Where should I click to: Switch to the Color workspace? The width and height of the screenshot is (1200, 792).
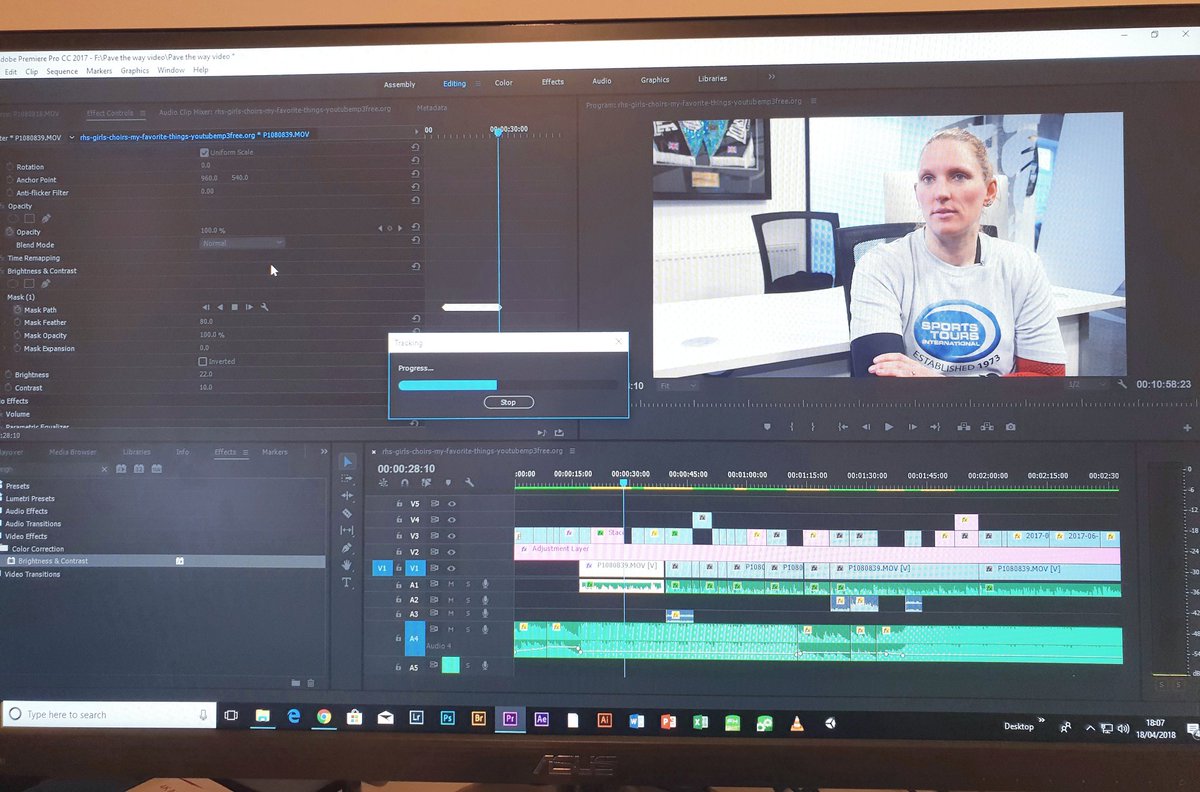(504, 82)
